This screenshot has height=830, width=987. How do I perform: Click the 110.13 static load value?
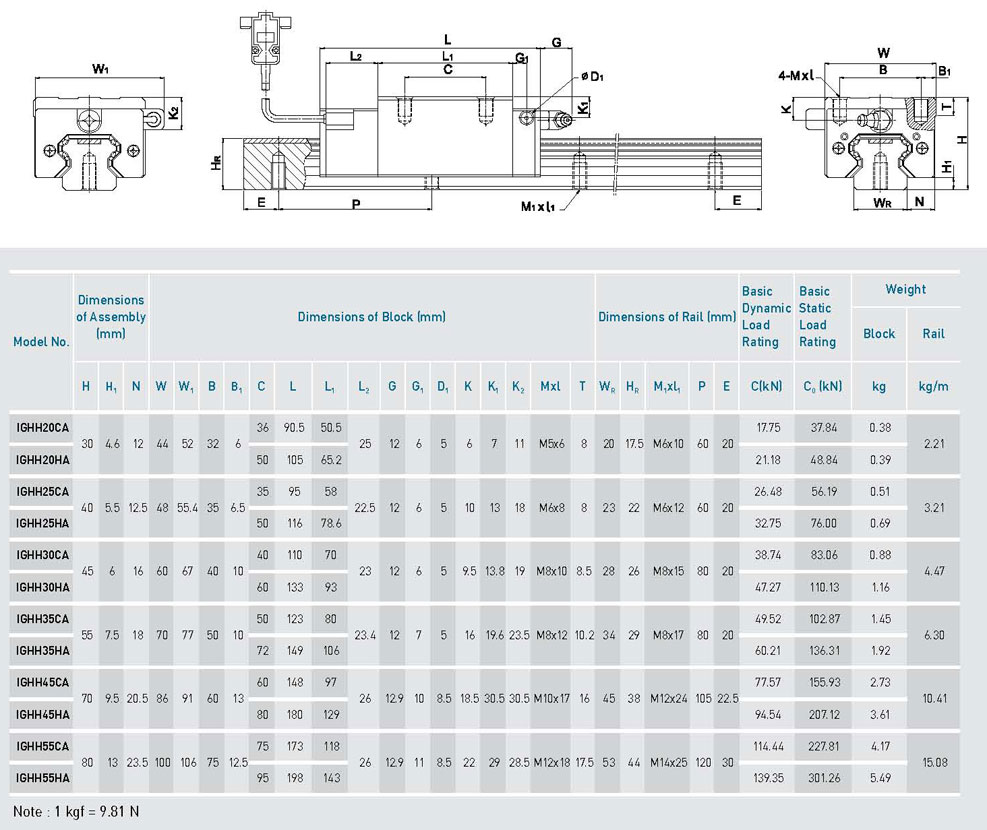[x=824, y=587]
